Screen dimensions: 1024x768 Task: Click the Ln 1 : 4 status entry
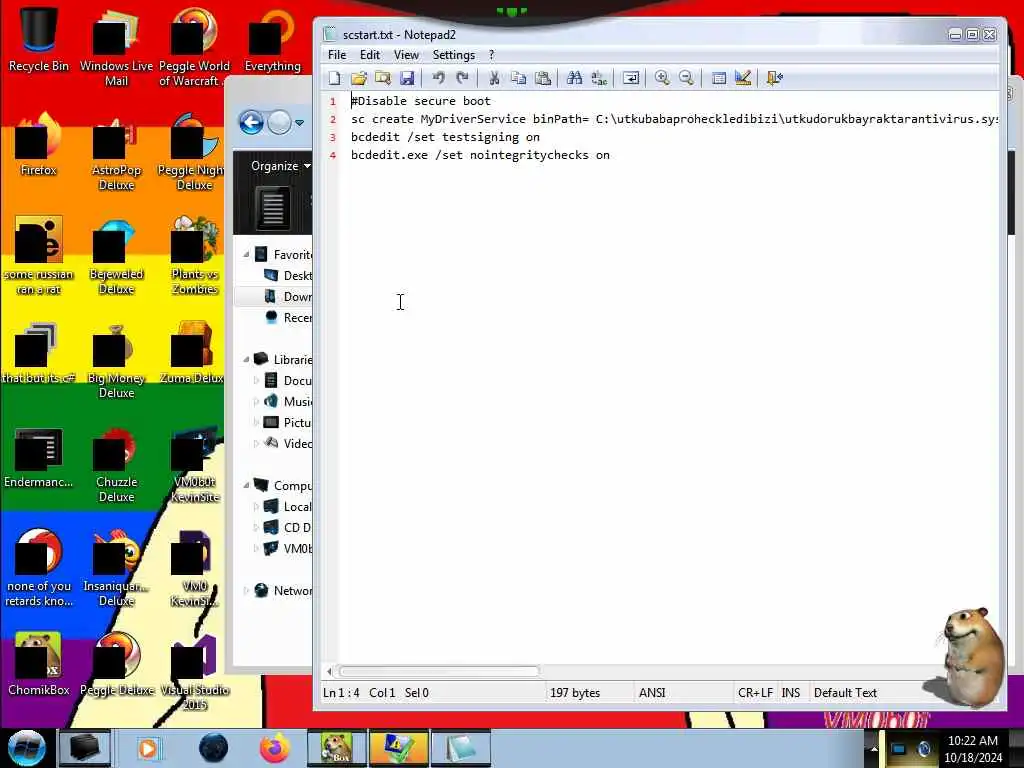pos(341,693)
